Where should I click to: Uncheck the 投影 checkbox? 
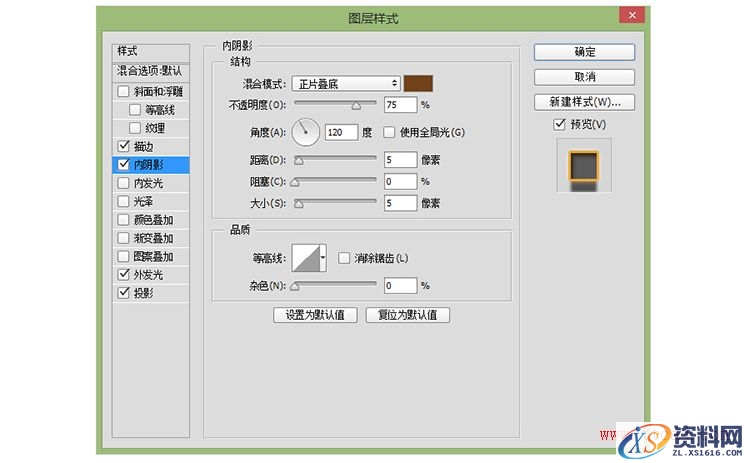[x=123, y=293]
